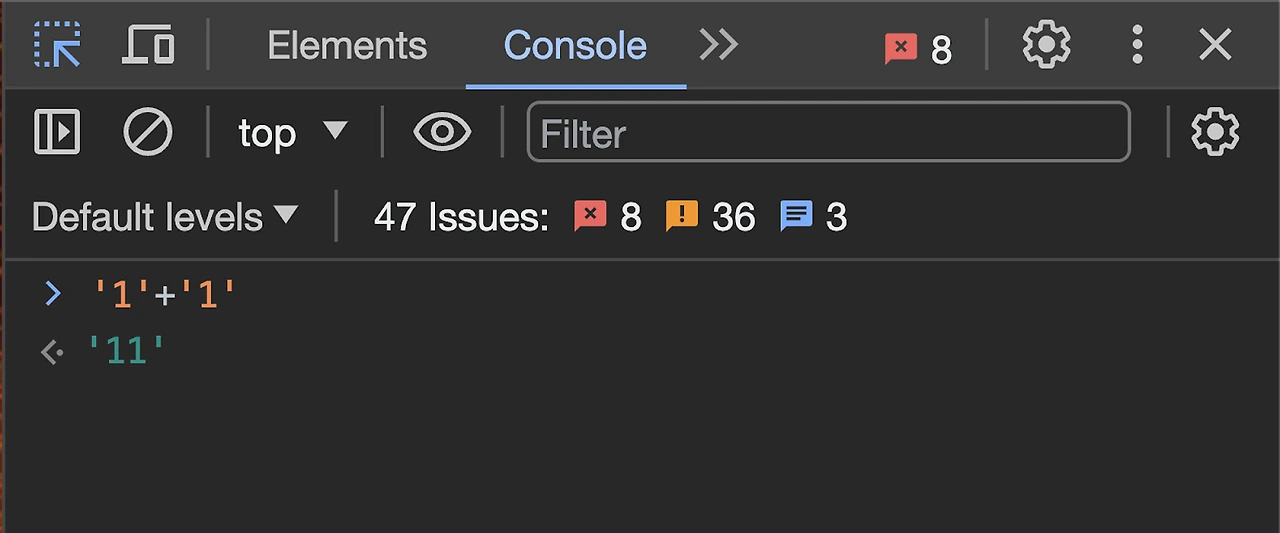Toggle the console sidebar panel
Viewport: 1280px width, 533px height.
point(57,132)
